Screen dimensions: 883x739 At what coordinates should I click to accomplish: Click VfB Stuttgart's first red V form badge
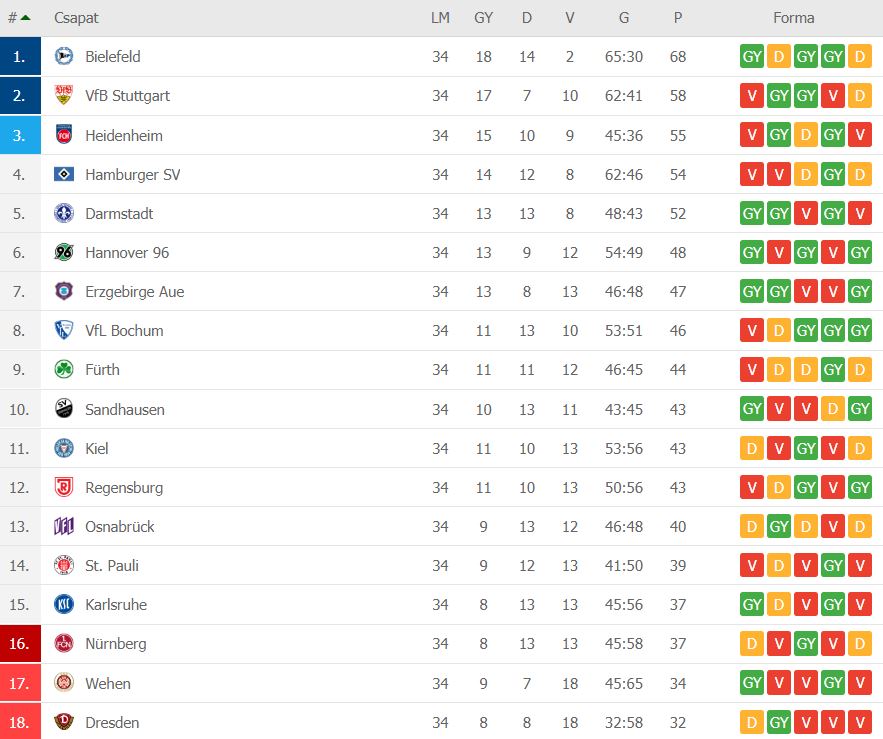coord(752,96)
